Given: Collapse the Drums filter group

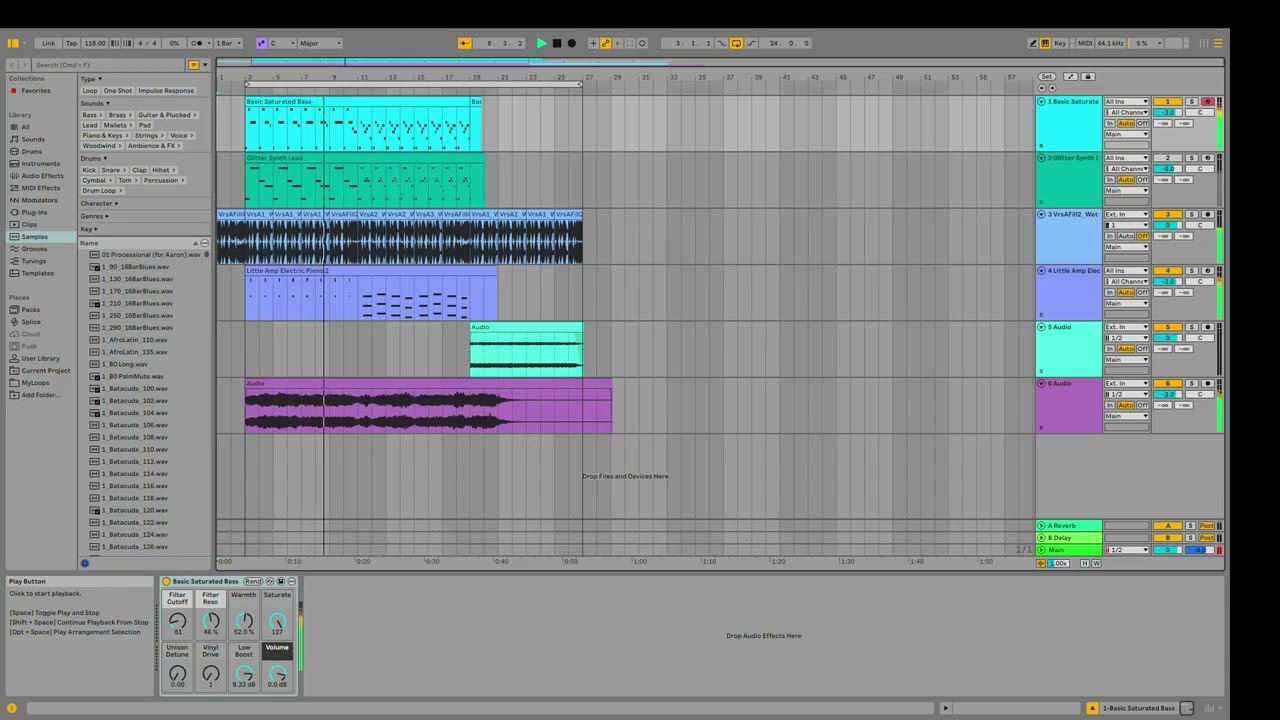Looking at the screenshot, I should click(94, 158).
